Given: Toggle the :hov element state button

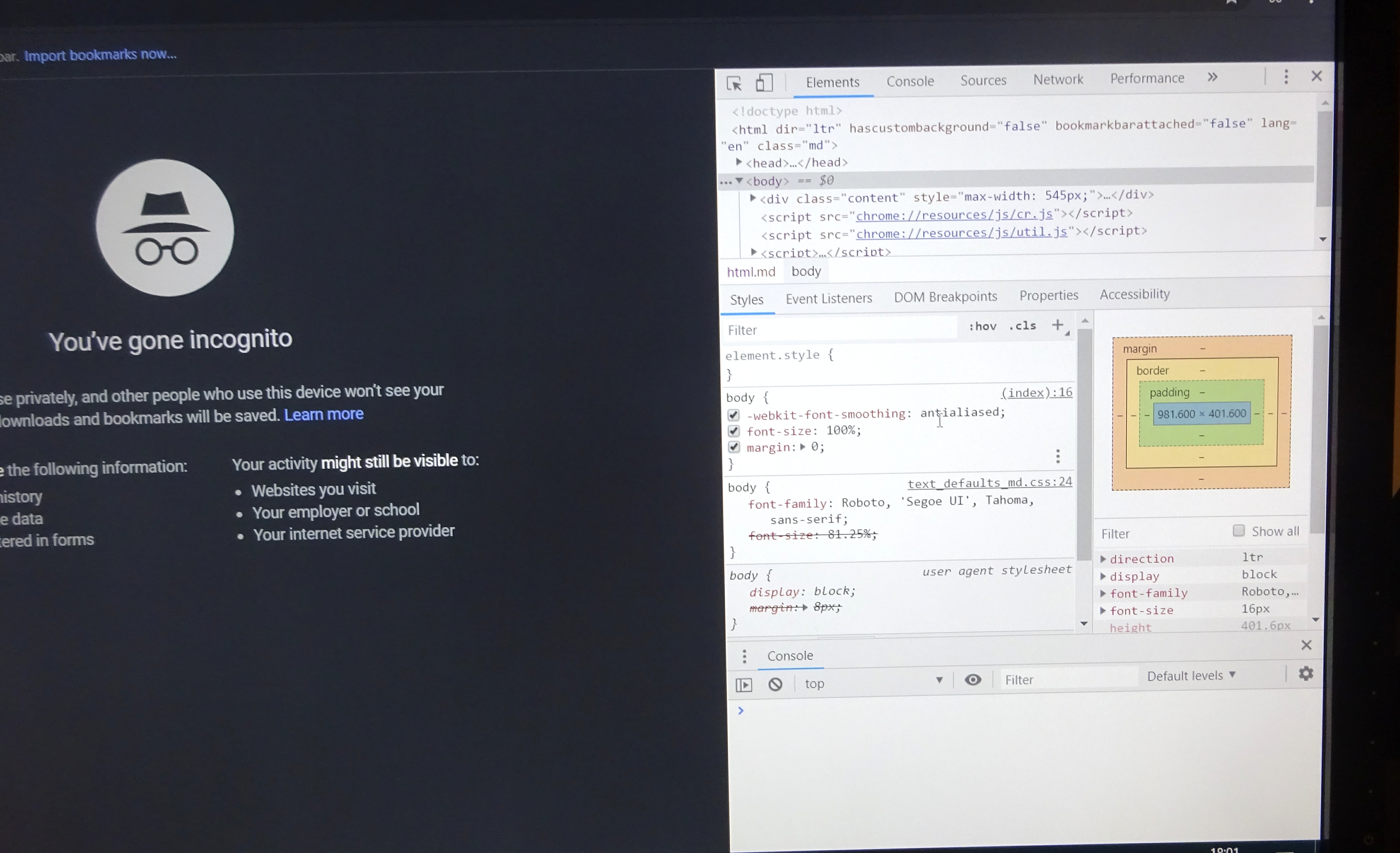Looking at the screenshot, I should (983, 326).
